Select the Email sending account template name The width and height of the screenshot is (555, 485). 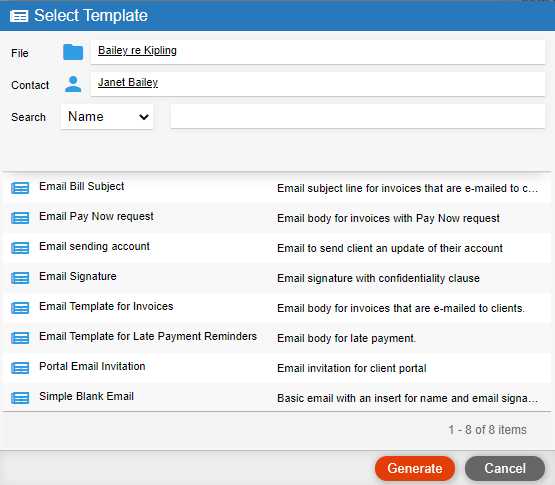95,246
